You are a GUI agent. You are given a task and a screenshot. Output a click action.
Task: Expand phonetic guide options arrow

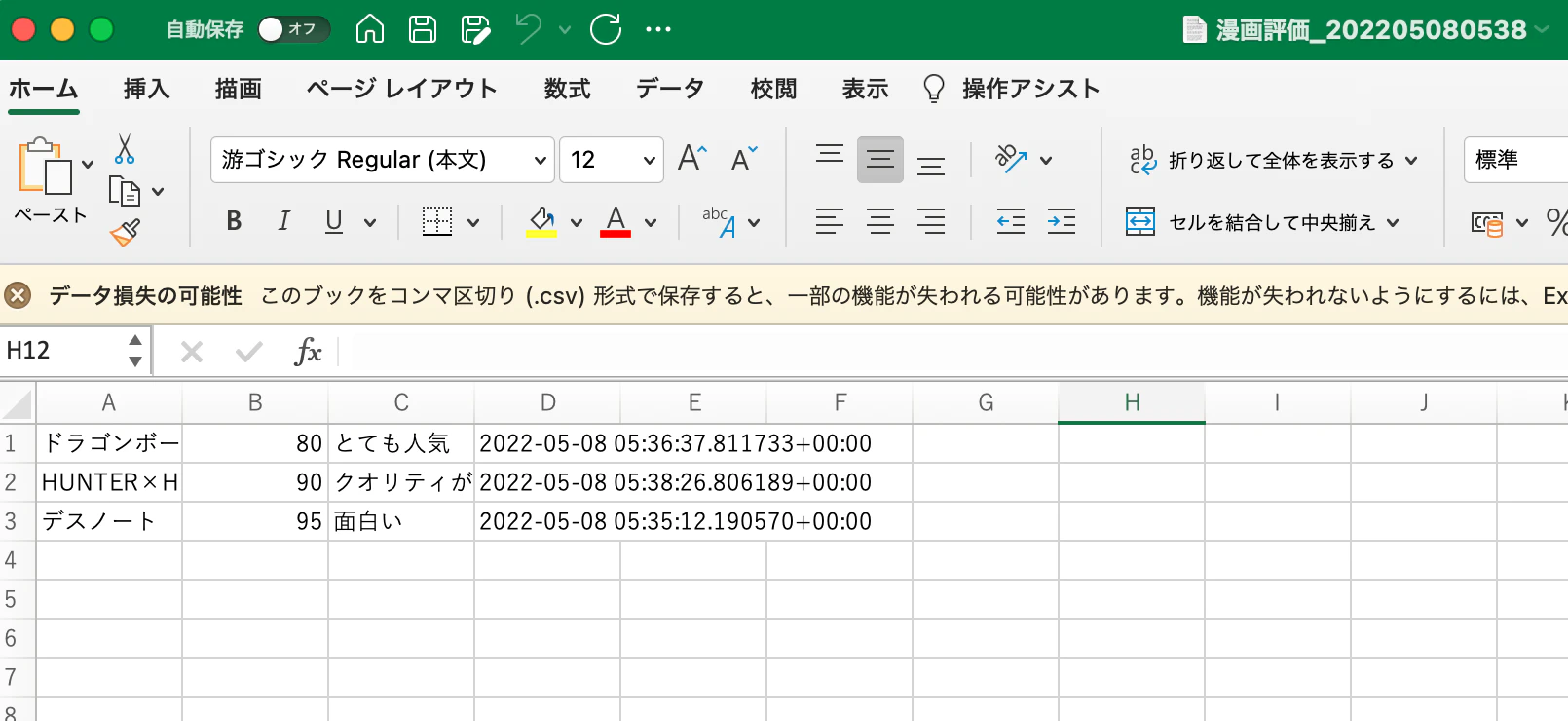[754, 223]
